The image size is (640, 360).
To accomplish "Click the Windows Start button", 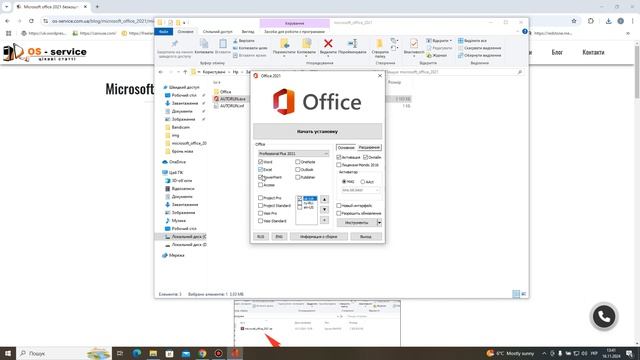I will 8,353.
